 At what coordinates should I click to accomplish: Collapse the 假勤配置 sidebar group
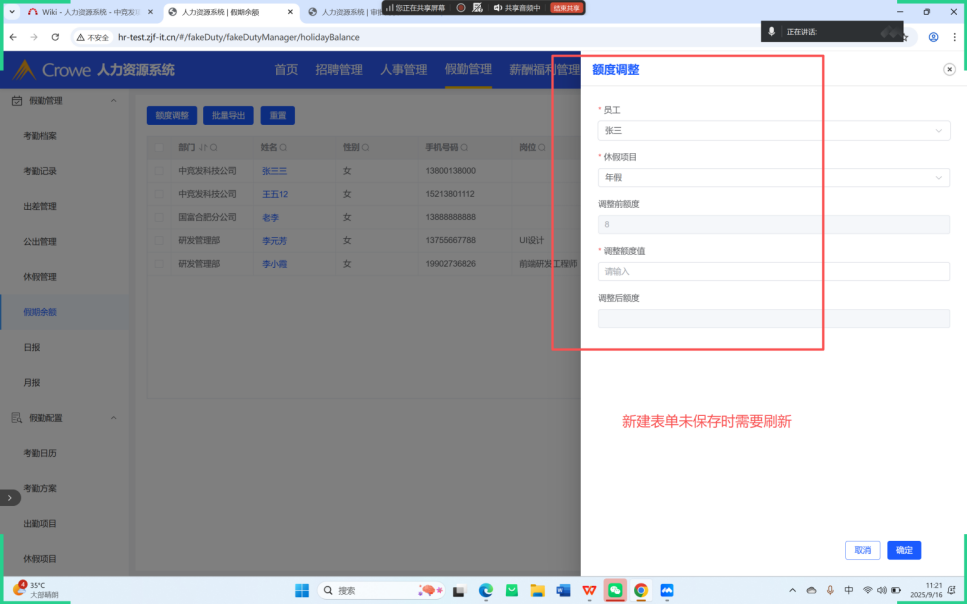114,418
